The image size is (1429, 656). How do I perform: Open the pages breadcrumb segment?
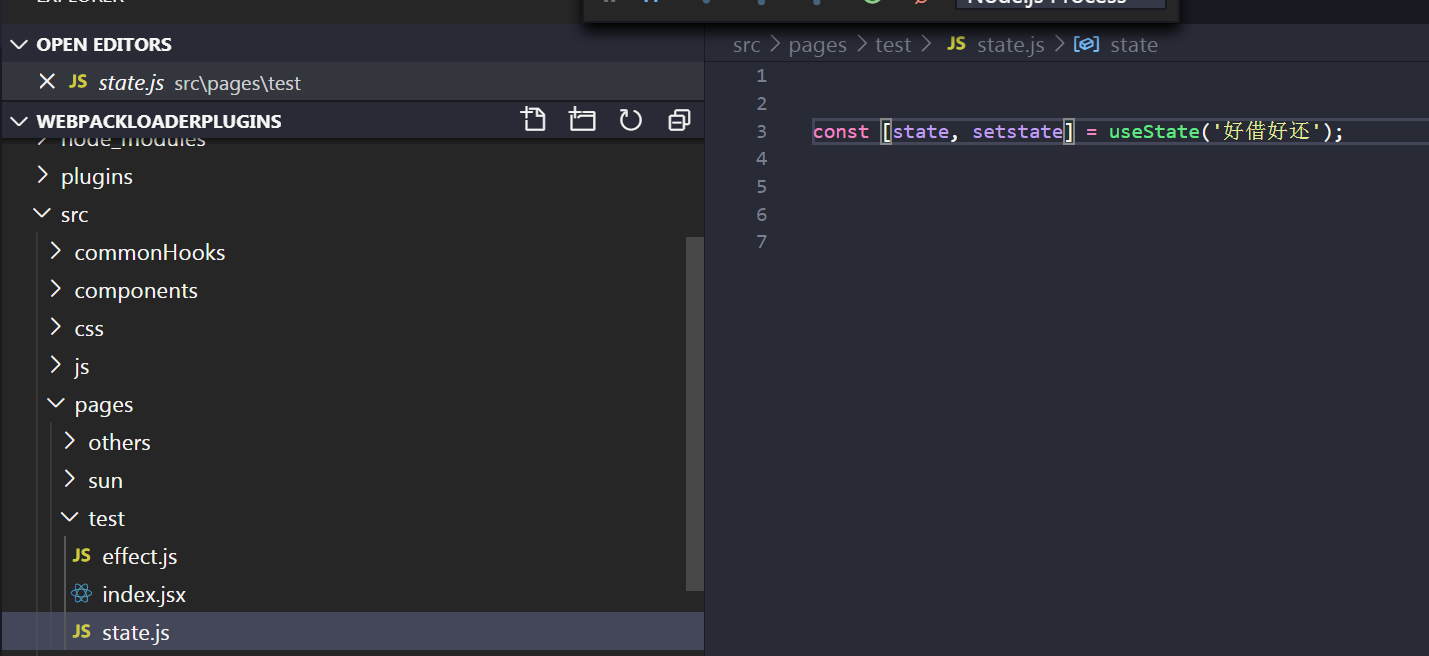click(x=817, y=45)
